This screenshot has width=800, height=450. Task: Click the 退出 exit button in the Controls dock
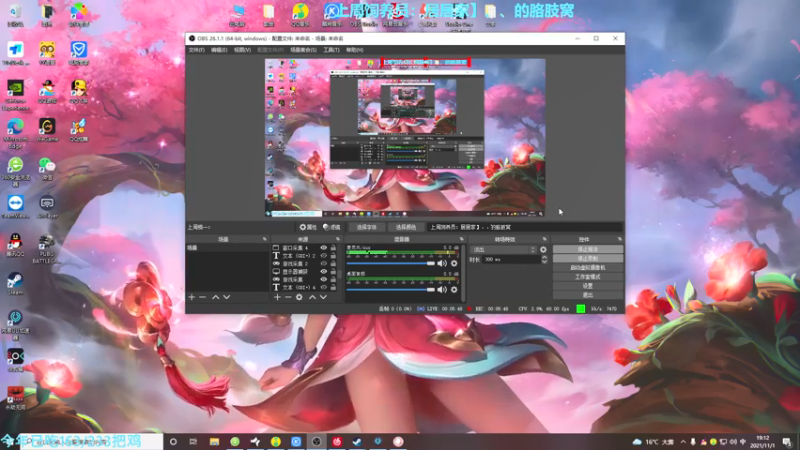[588, 295]
